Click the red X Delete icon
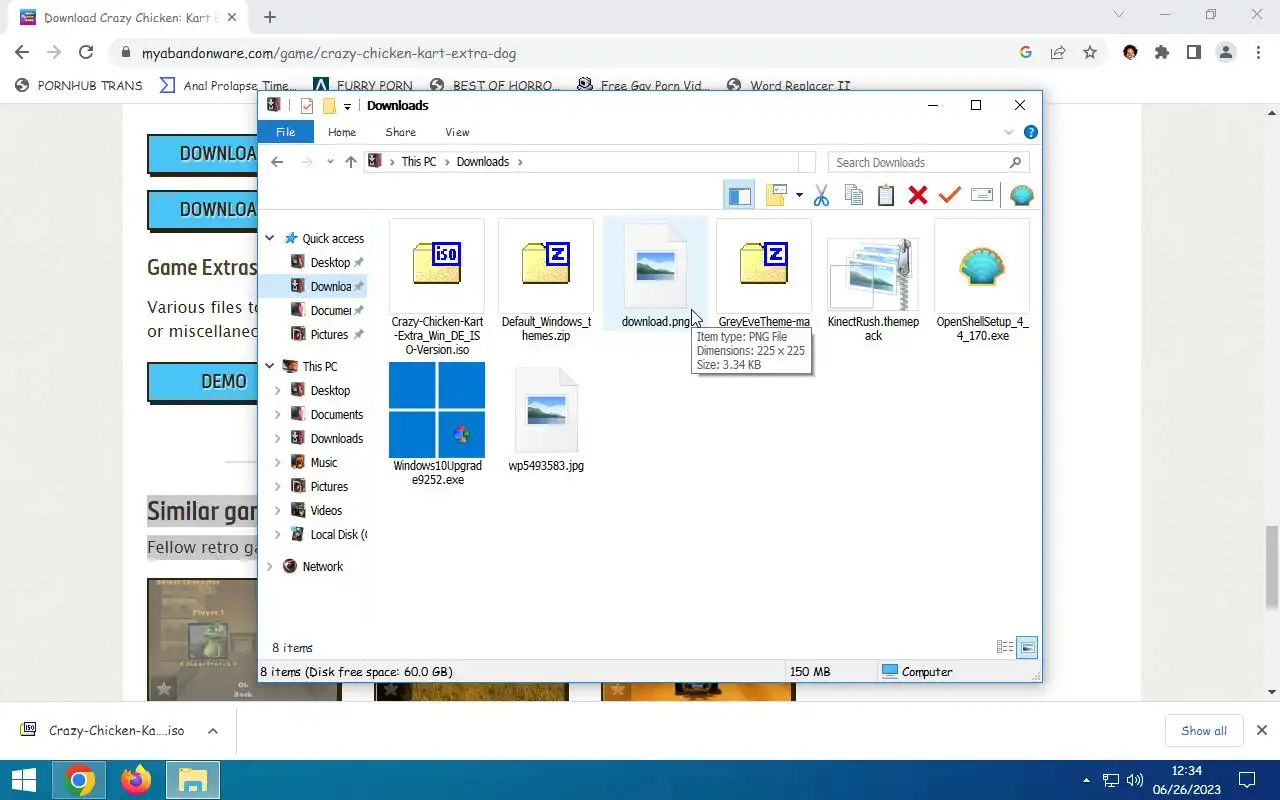Screen dimensions: 1280x800 [x=917, y=195]
